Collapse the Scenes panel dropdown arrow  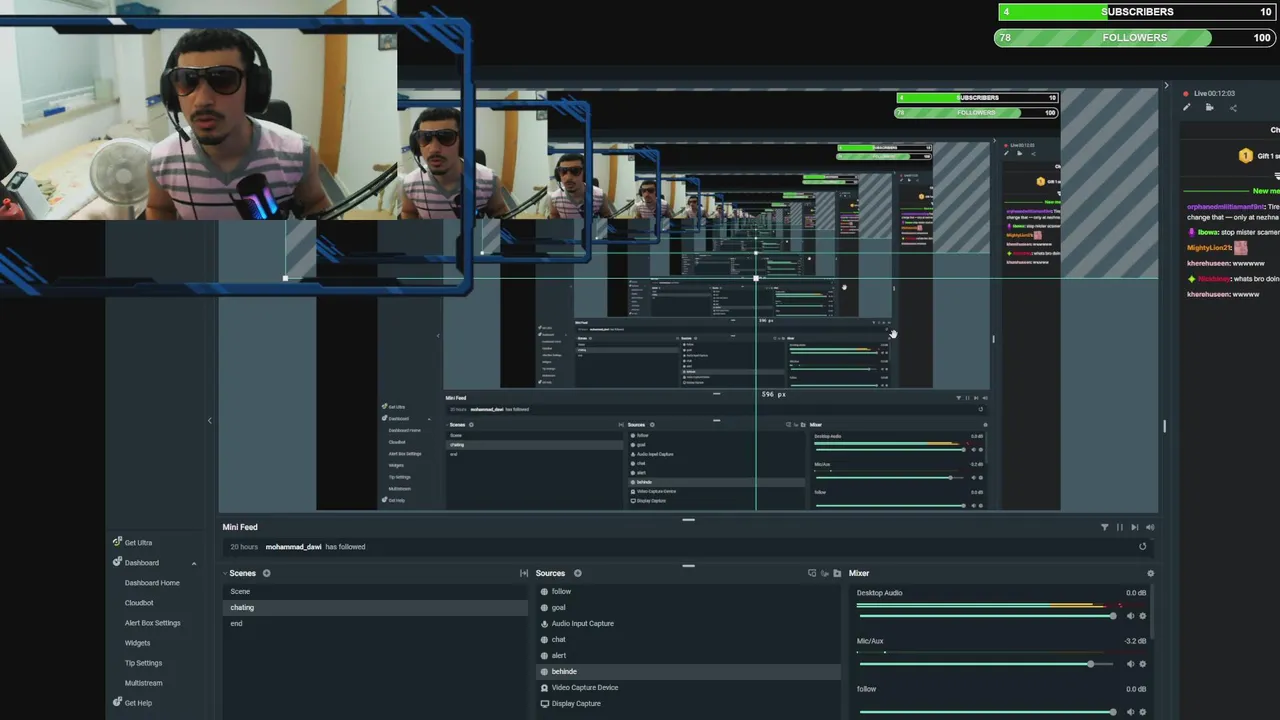[x=225, y=574]
